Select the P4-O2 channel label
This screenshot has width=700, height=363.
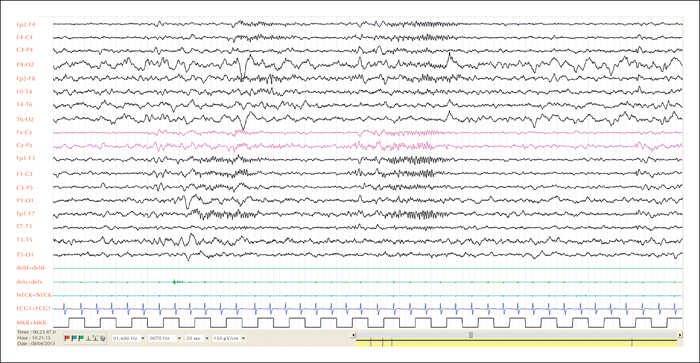tap(25, 65)
